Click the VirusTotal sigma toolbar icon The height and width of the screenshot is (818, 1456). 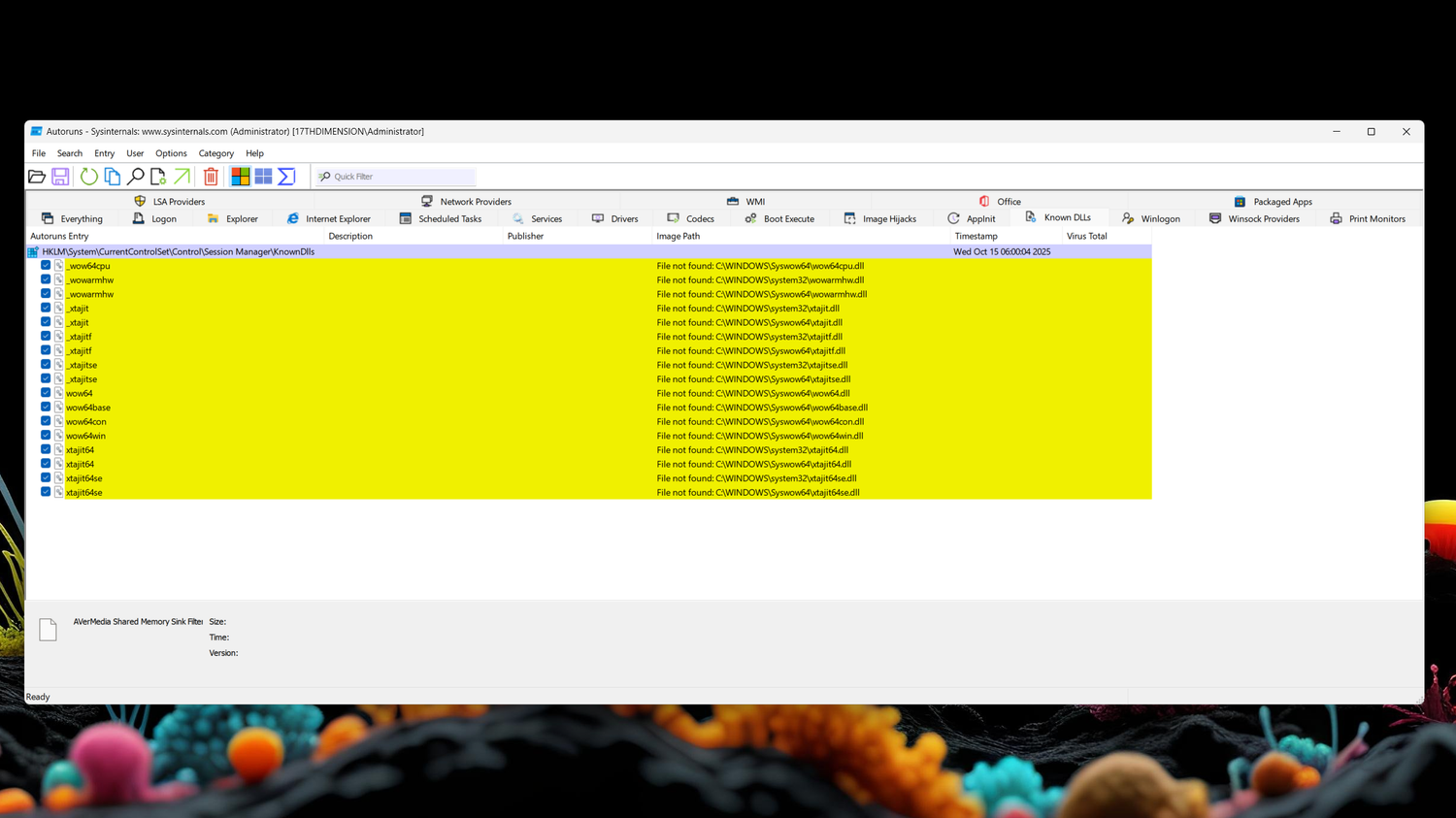(286, 177)
